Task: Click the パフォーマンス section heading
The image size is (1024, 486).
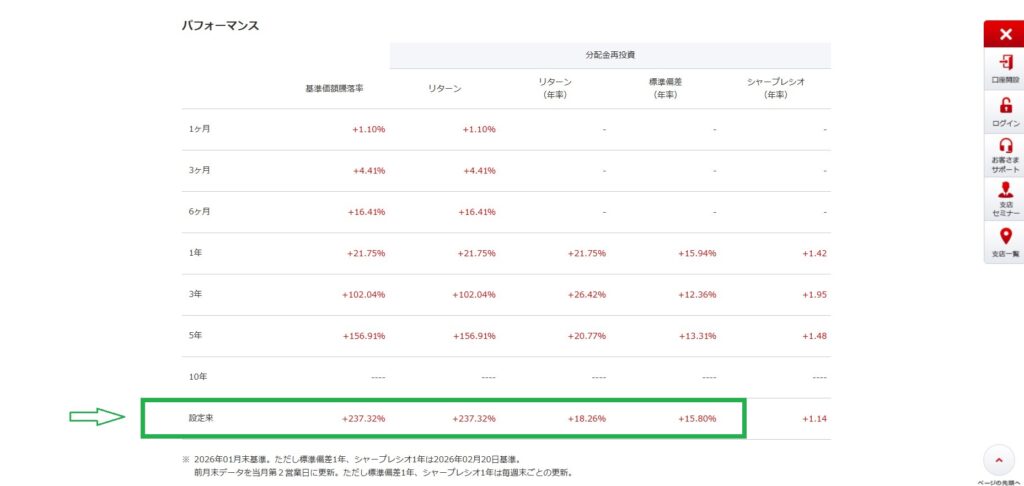Action: (220, 25)
